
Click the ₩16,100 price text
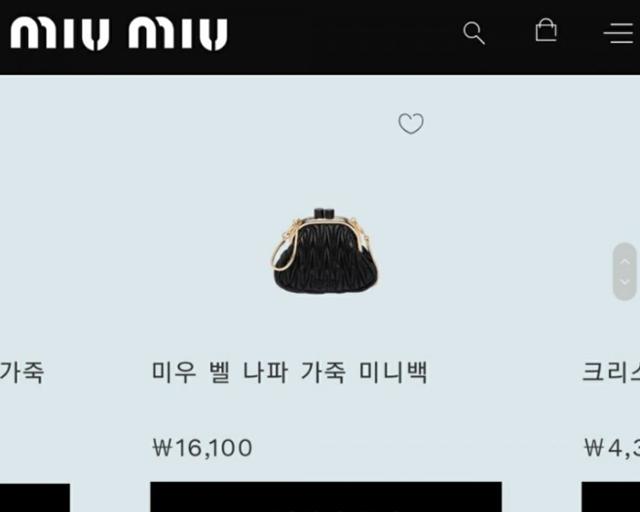[202, 447]
